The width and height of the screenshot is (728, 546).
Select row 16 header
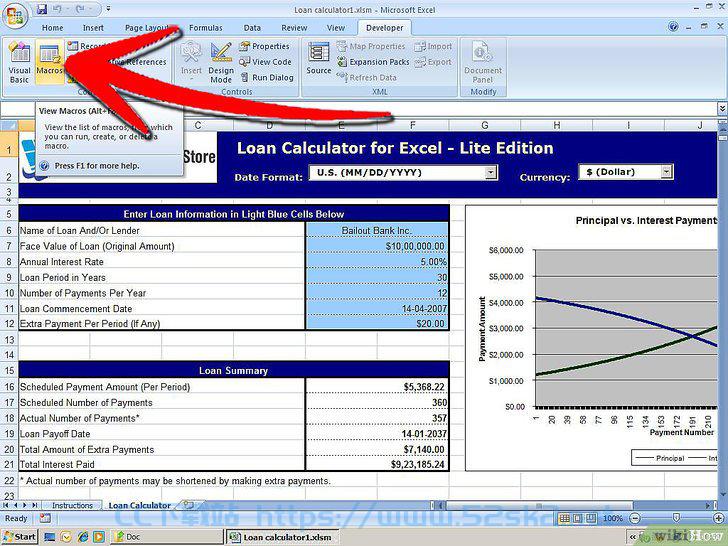9,386
